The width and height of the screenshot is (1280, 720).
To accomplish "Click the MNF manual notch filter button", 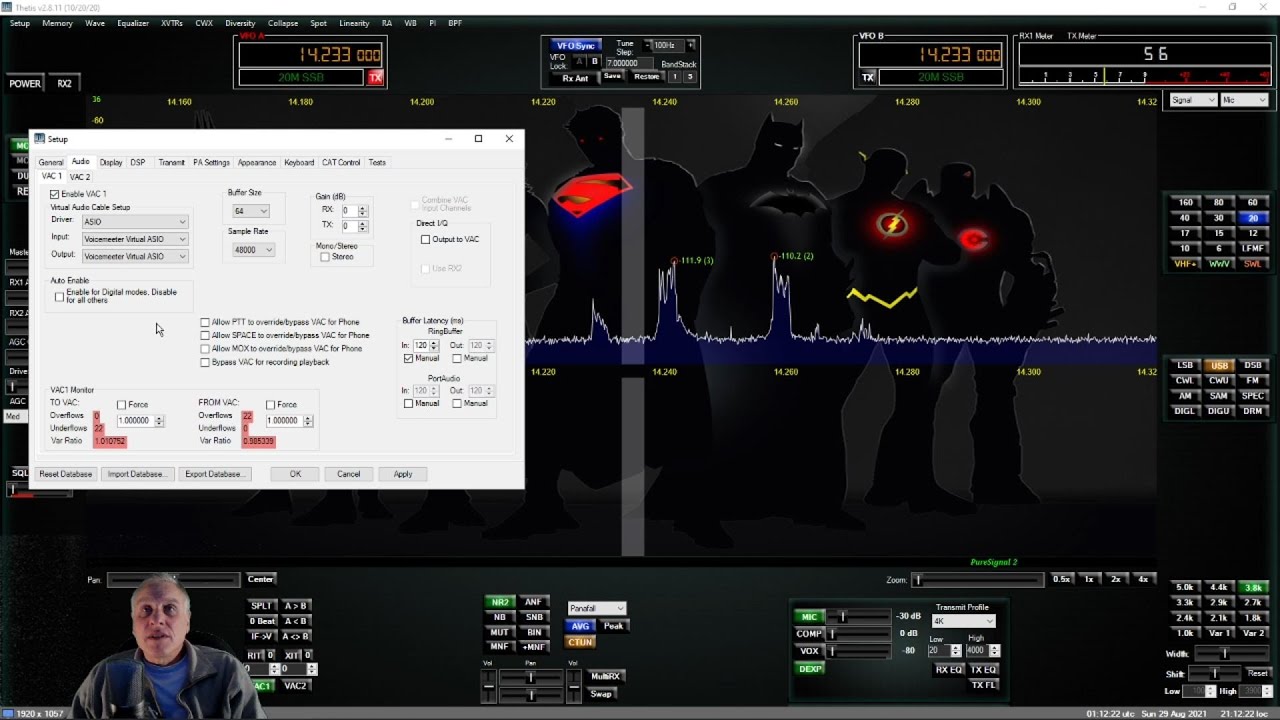I will click(x=499, y=647).
